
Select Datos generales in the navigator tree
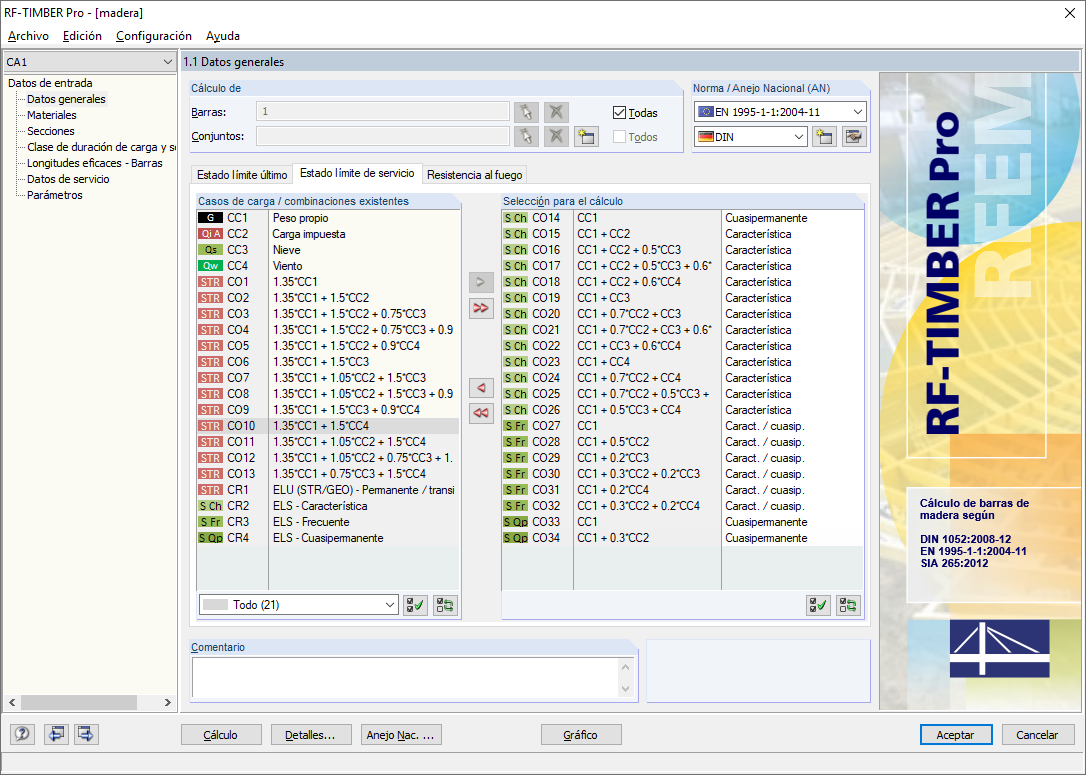tap(66, 99)
